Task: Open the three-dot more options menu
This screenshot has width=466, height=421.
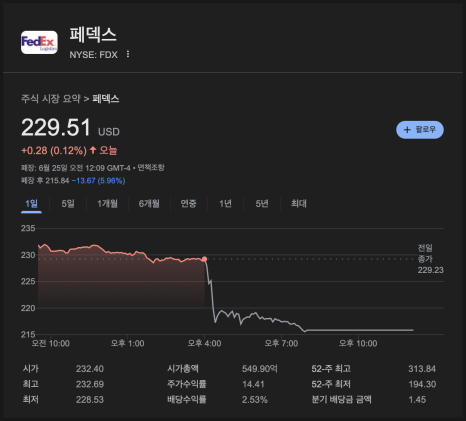Action: 128,54
